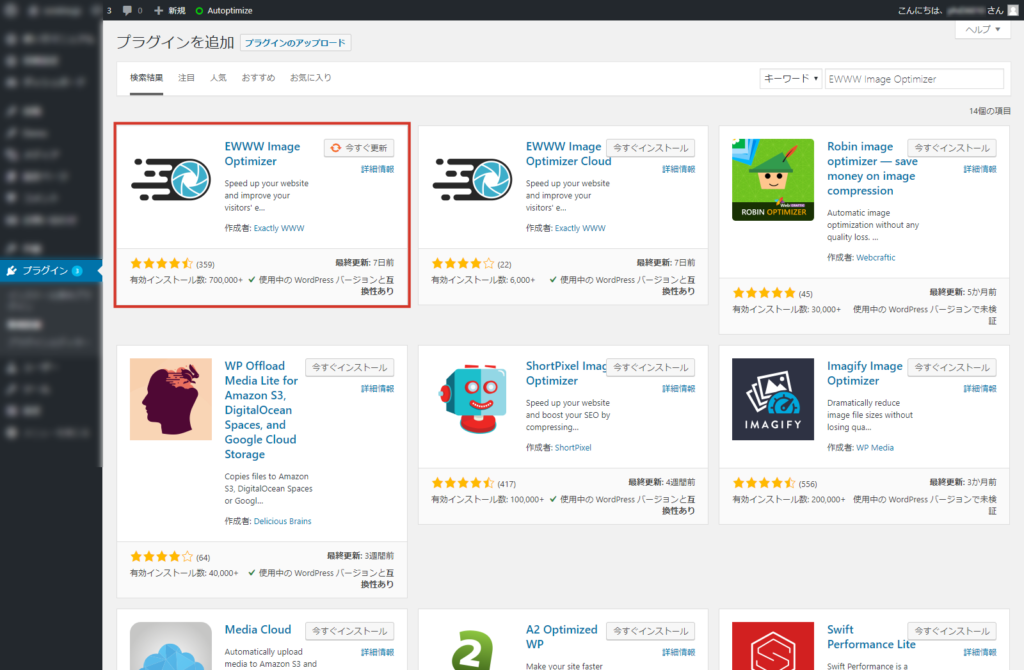Viewport: 1024px width, 670px height.
Task: Click the EWWW Image Optimizer Cloud logo
Action: click(472, 180)
